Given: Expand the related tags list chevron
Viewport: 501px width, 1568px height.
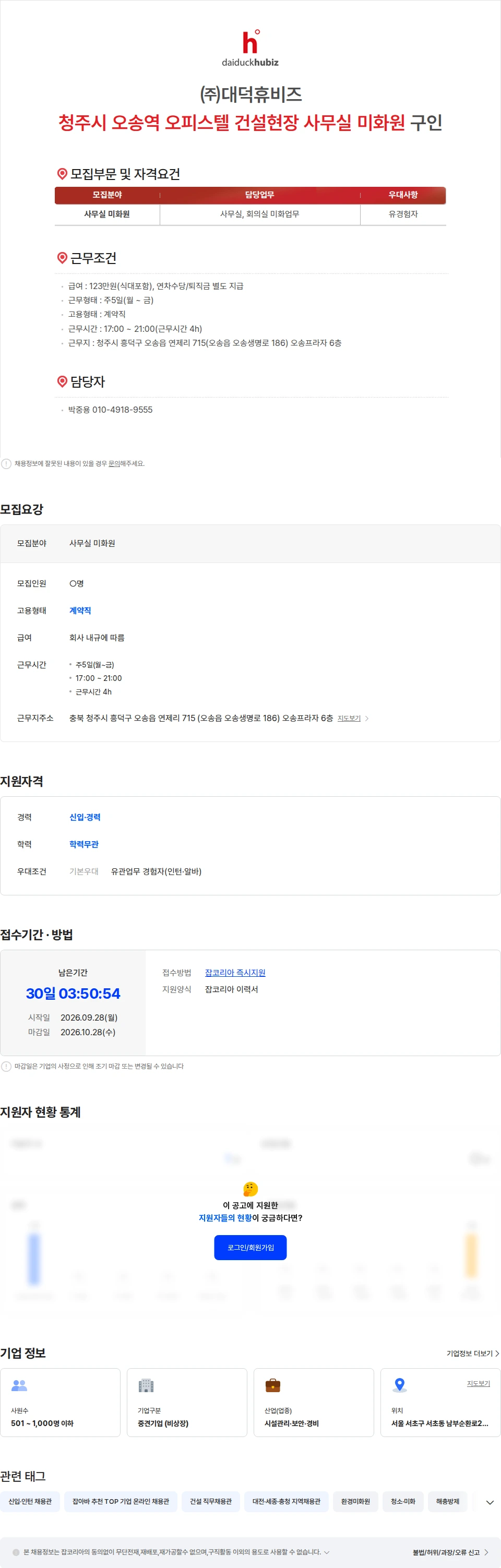Looking at the screenshot, I should (x=490, y=1502).
